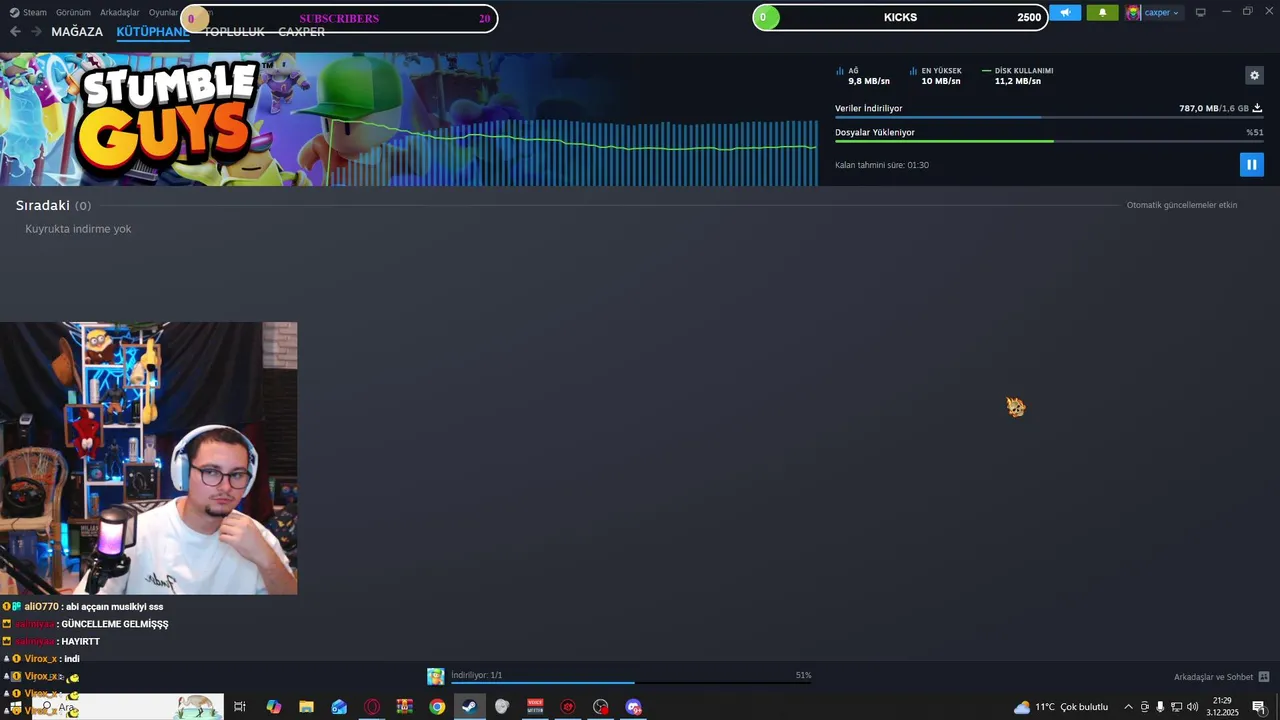Click the caxper profile avatar
The image size is (1280, 720).
pyautogui.click(x=1133, y=13)
